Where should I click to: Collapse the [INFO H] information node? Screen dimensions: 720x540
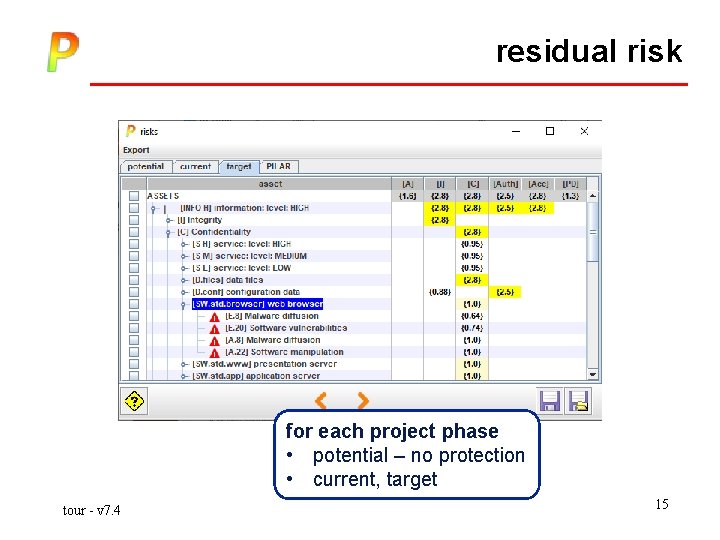(x=153, y=209)
